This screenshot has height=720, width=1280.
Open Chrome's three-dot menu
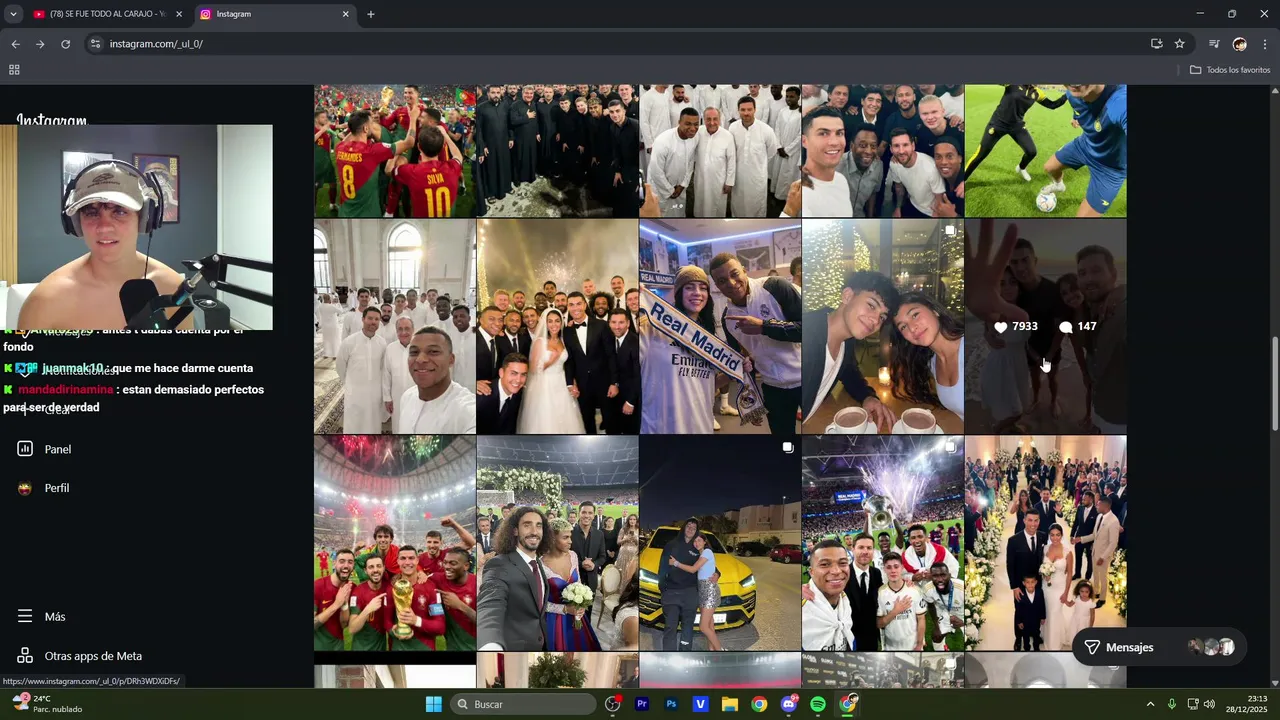pyautogui.click(x=1265, y=44)
